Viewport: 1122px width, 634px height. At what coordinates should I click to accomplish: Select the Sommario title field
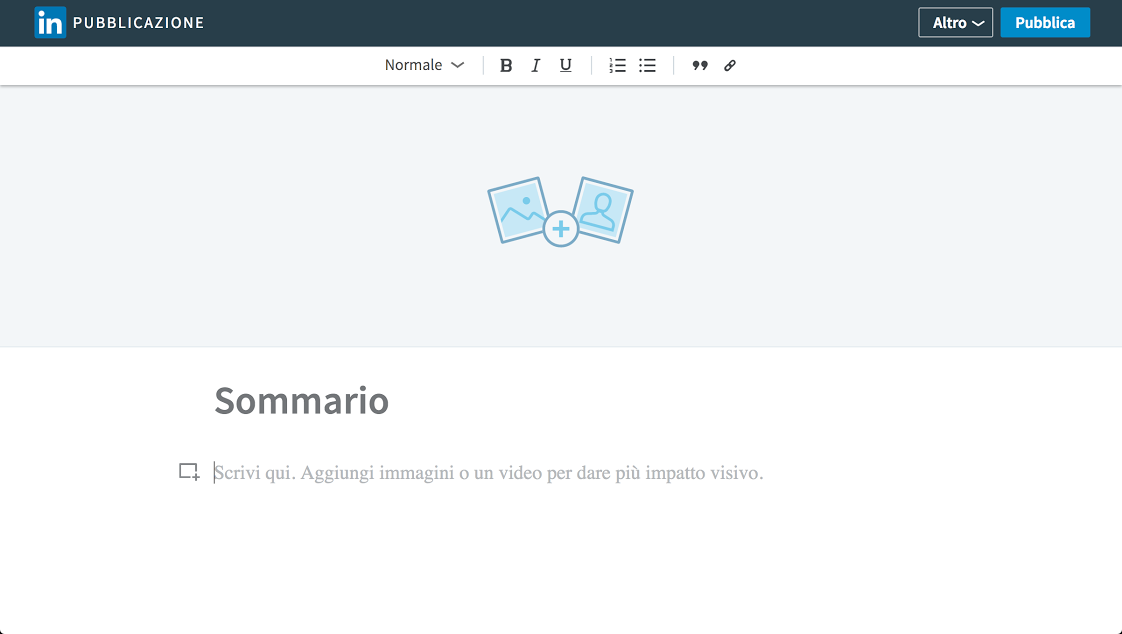(x=301, y=401)
